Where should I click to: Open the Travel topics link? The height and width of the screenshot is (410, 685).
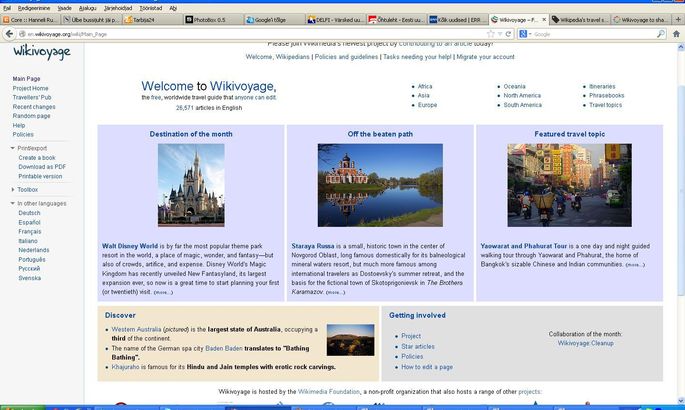(605, 105)
